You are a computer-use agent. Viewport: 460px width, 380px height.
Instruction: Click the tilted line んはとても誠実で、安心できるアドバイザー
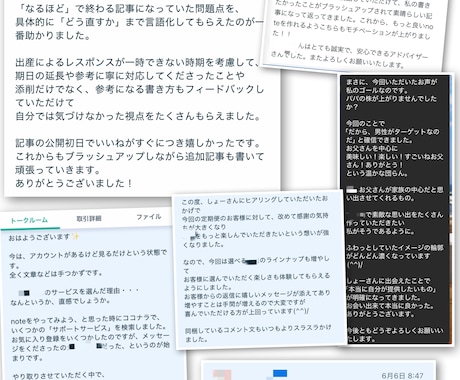tap(363, 51)
